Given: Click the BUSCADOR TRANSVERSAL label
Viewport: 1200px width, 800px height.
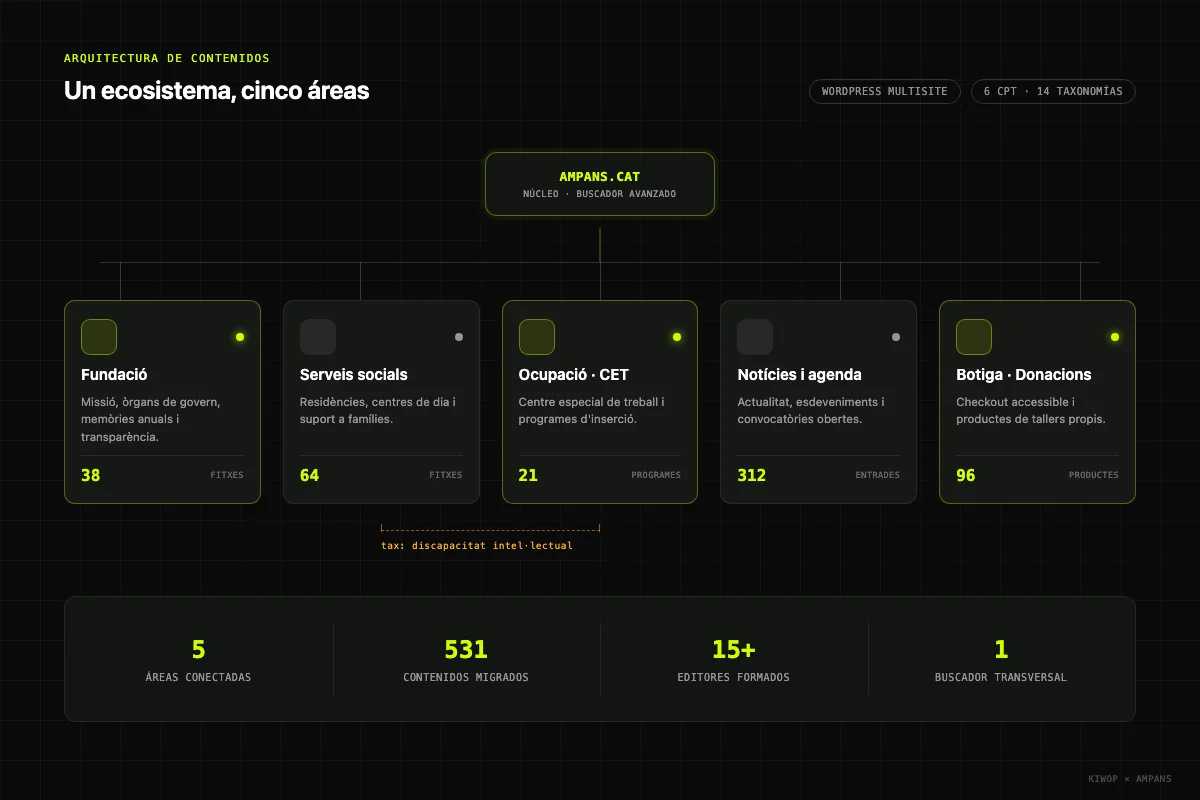Looking at the screenshot, I should point(1001,677).
